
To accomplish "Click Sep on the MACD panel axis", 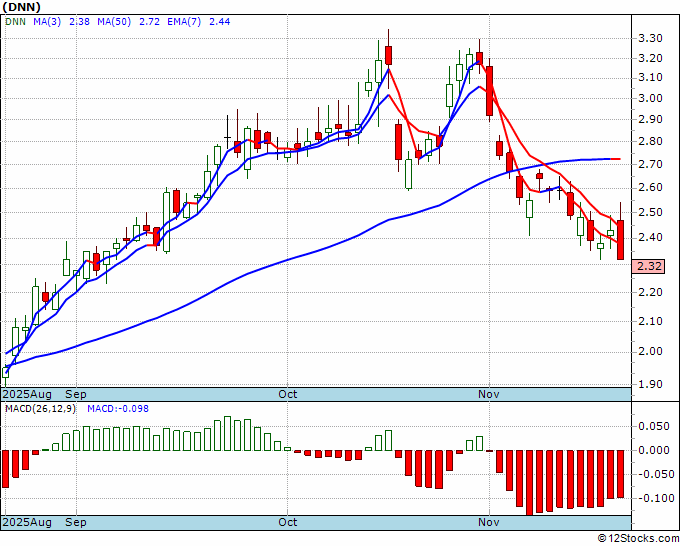I will [76, 522].
